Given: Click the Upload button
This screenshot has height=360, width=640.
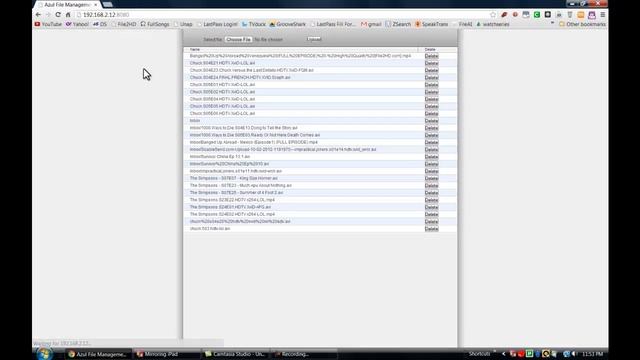Looking at the screenshot, I should click(x=314, y=40).
